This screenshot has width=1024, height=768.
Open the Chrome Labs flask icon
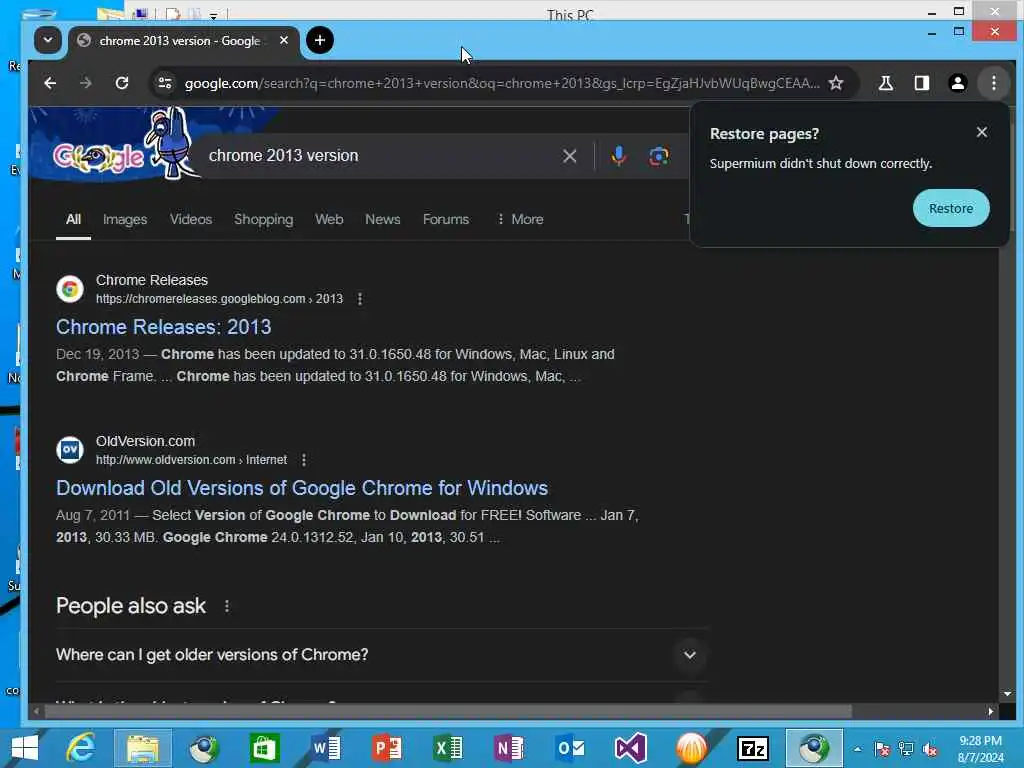pos(886,83)
